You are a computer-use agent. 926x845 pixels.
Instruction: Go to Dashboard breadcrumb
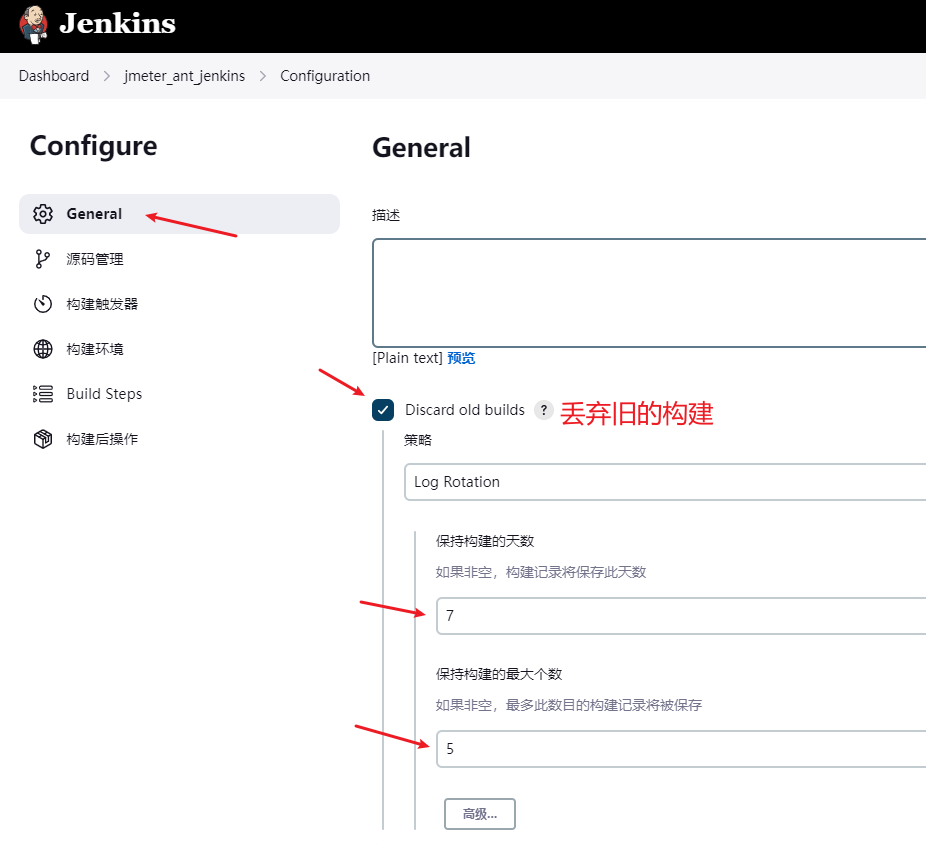[54, 76]
